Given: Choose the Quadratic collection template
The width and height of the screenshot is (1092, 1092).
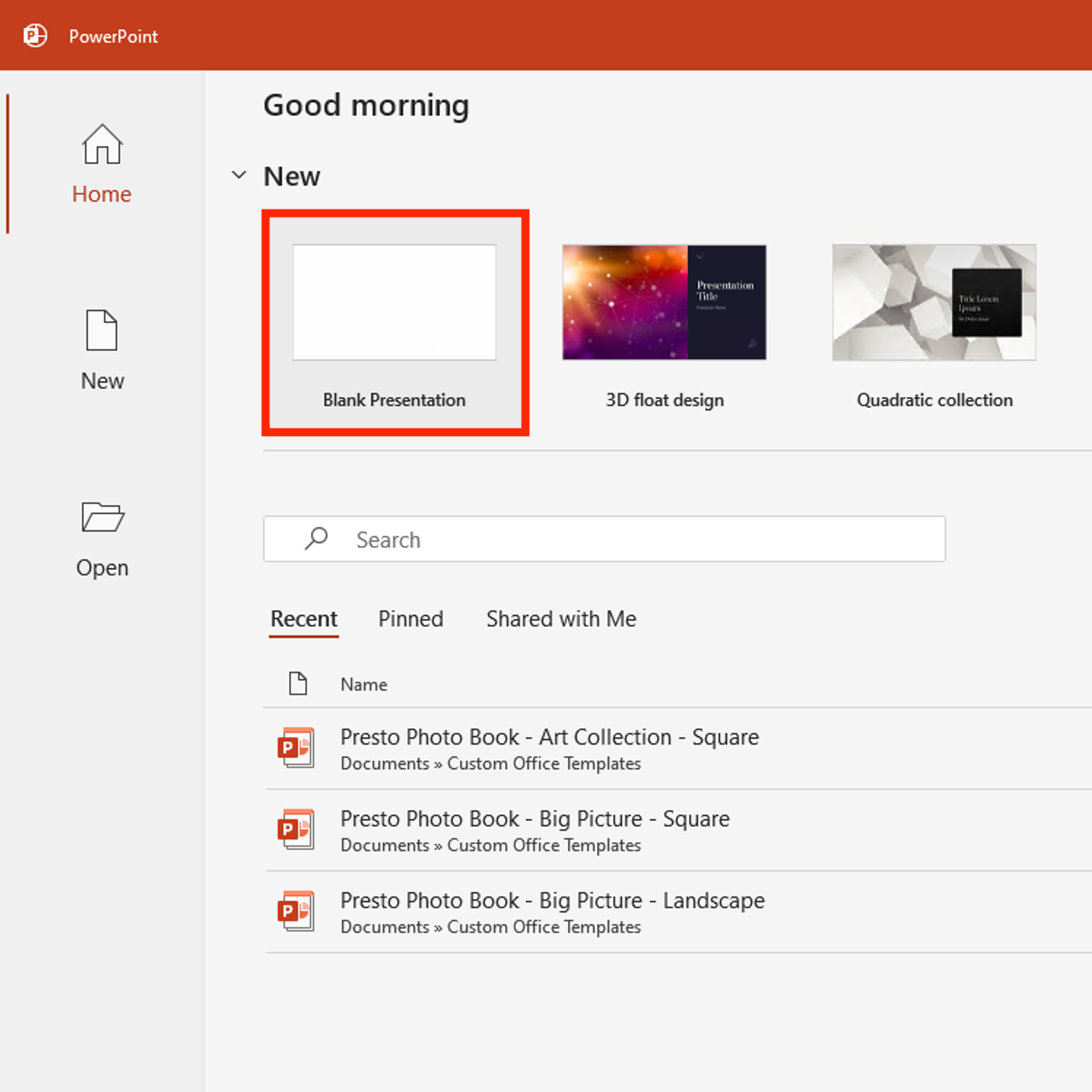Looking at the screenshot, I should (934, 301).
